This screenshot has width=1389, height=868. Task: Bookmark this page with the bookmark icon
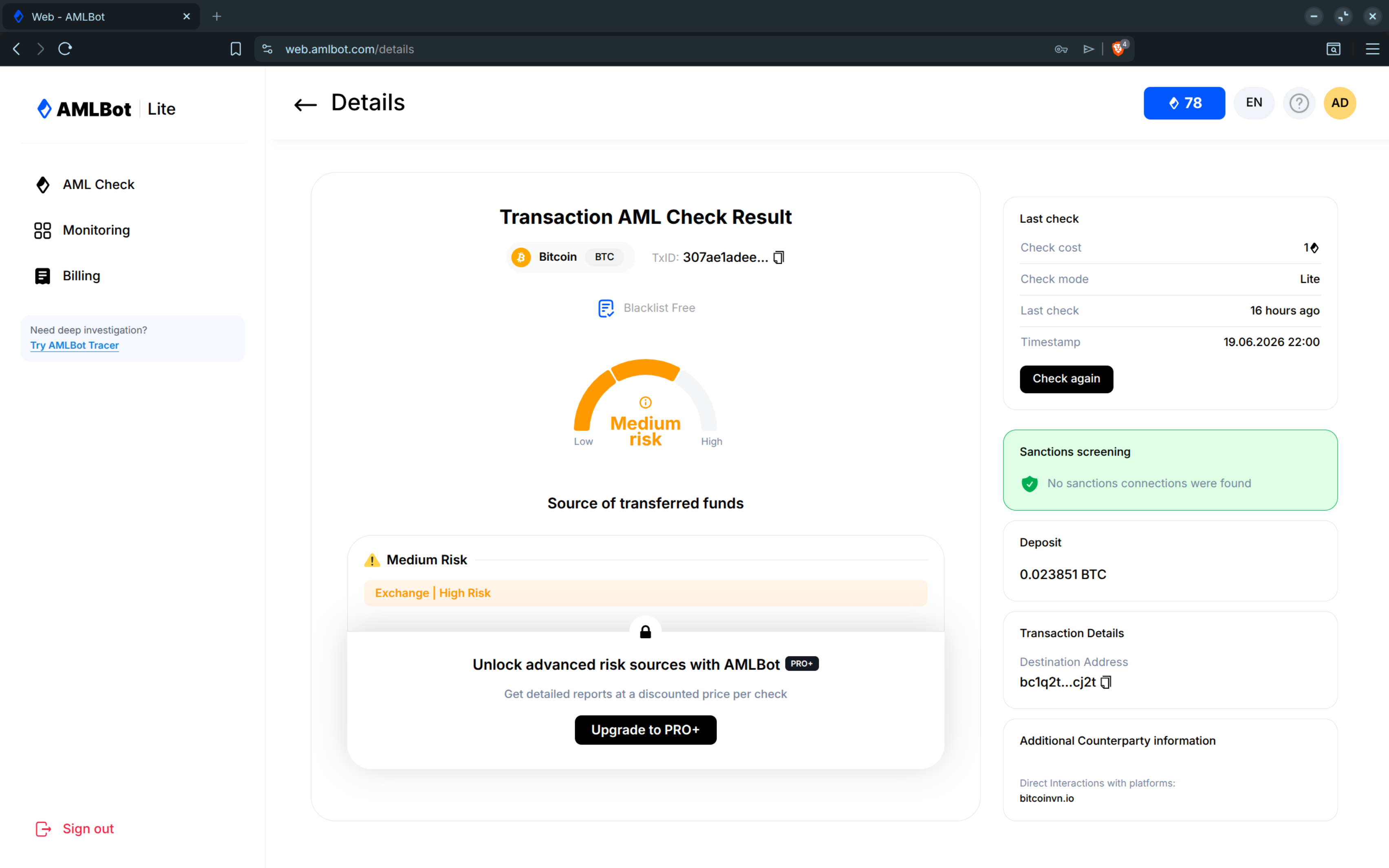pos(235,49)
